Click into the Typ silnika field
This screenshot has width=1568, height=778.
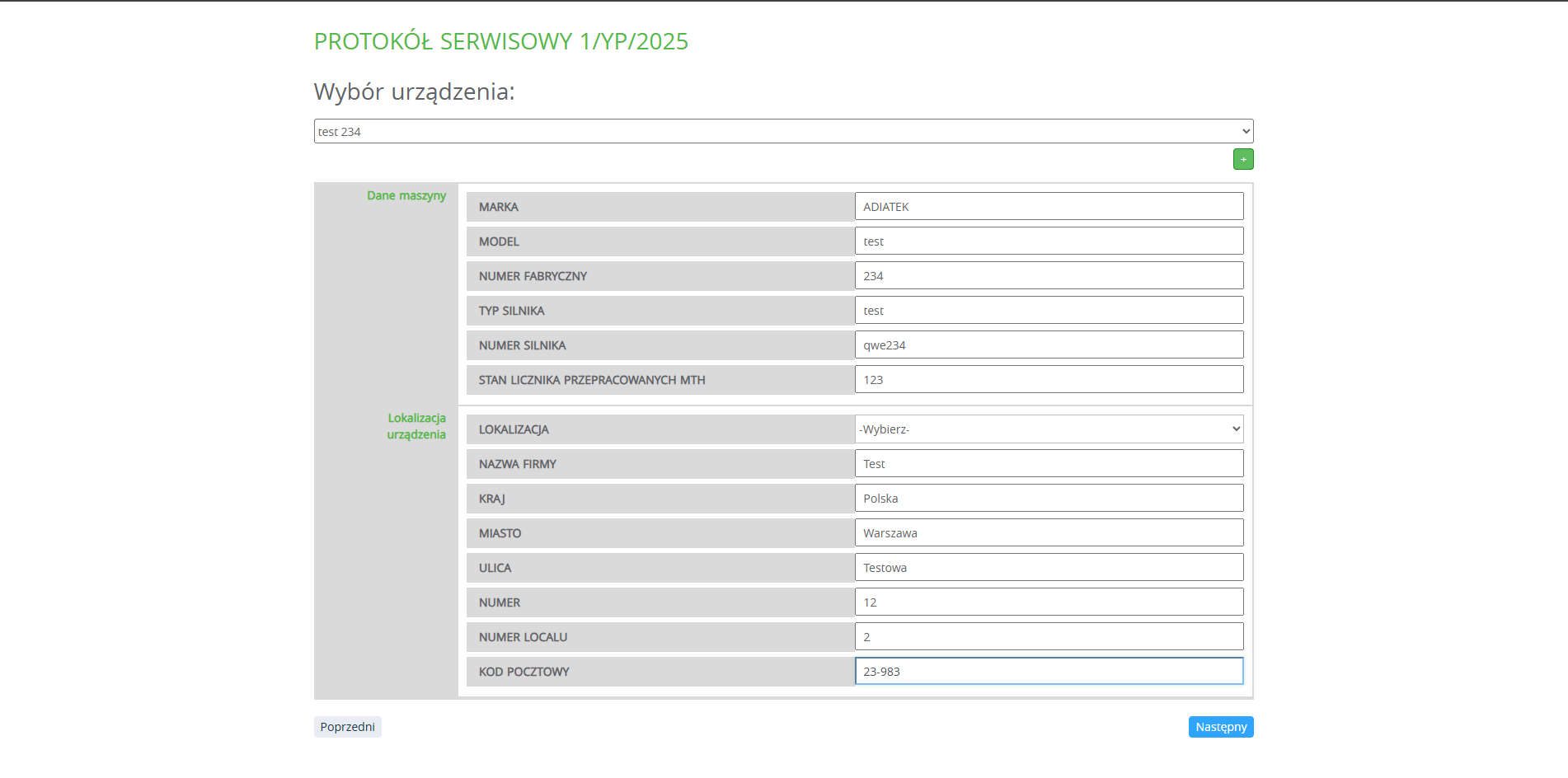[x=1049, y=311]
